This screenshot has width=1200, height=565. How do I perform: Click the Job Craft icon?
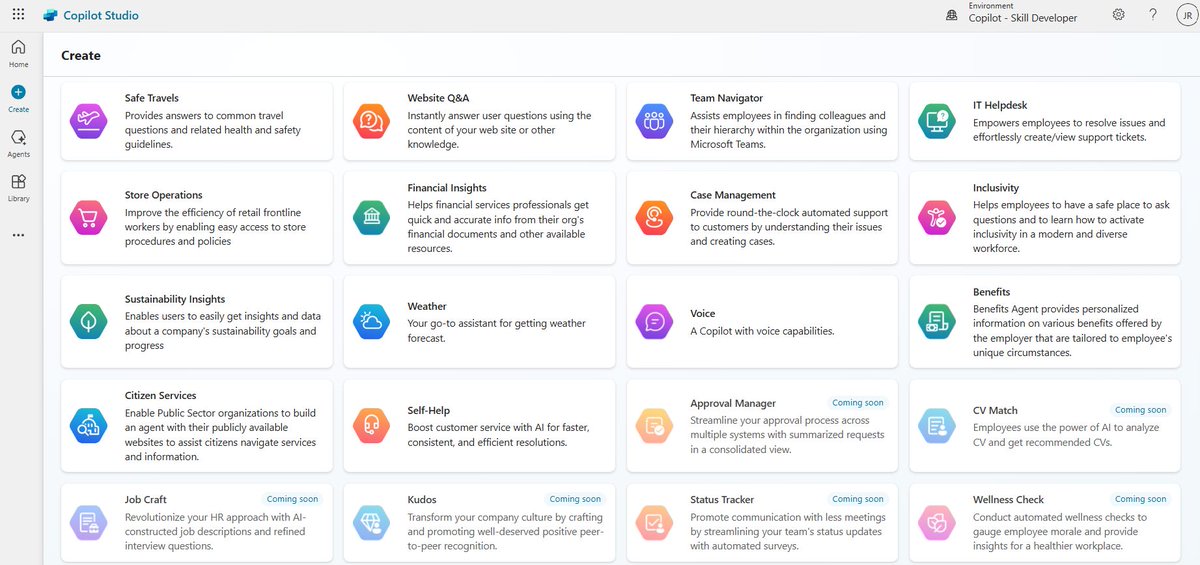tap(89, 522)
